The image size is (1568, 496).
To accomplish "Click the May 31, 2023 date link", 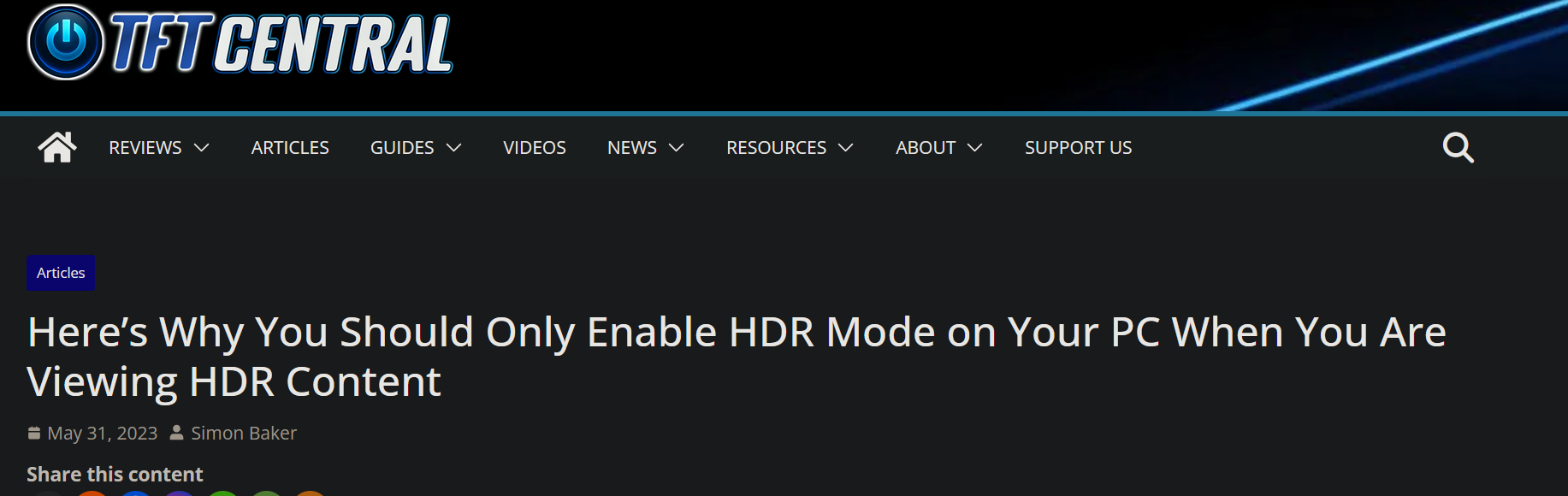I will click(103, 433).
